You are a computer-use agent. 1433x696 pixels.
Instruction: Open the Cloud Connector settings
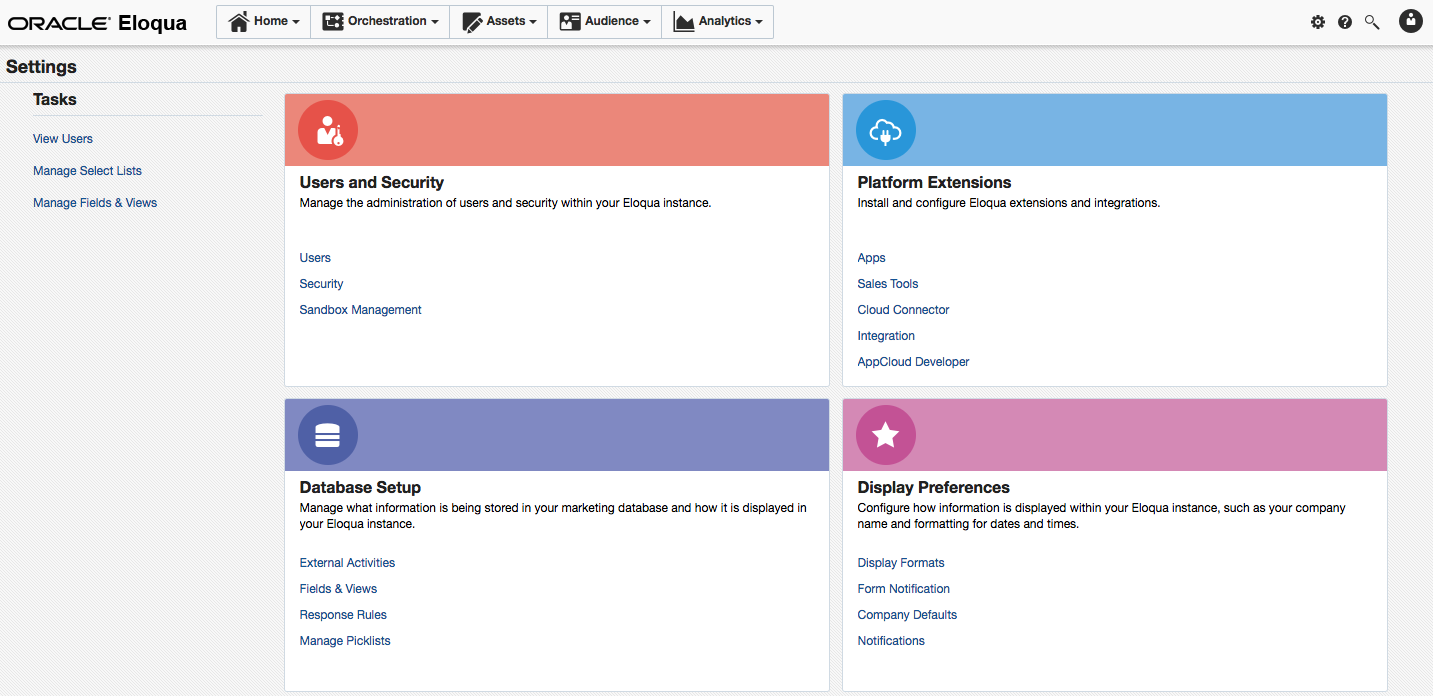(x=903, y=309)
